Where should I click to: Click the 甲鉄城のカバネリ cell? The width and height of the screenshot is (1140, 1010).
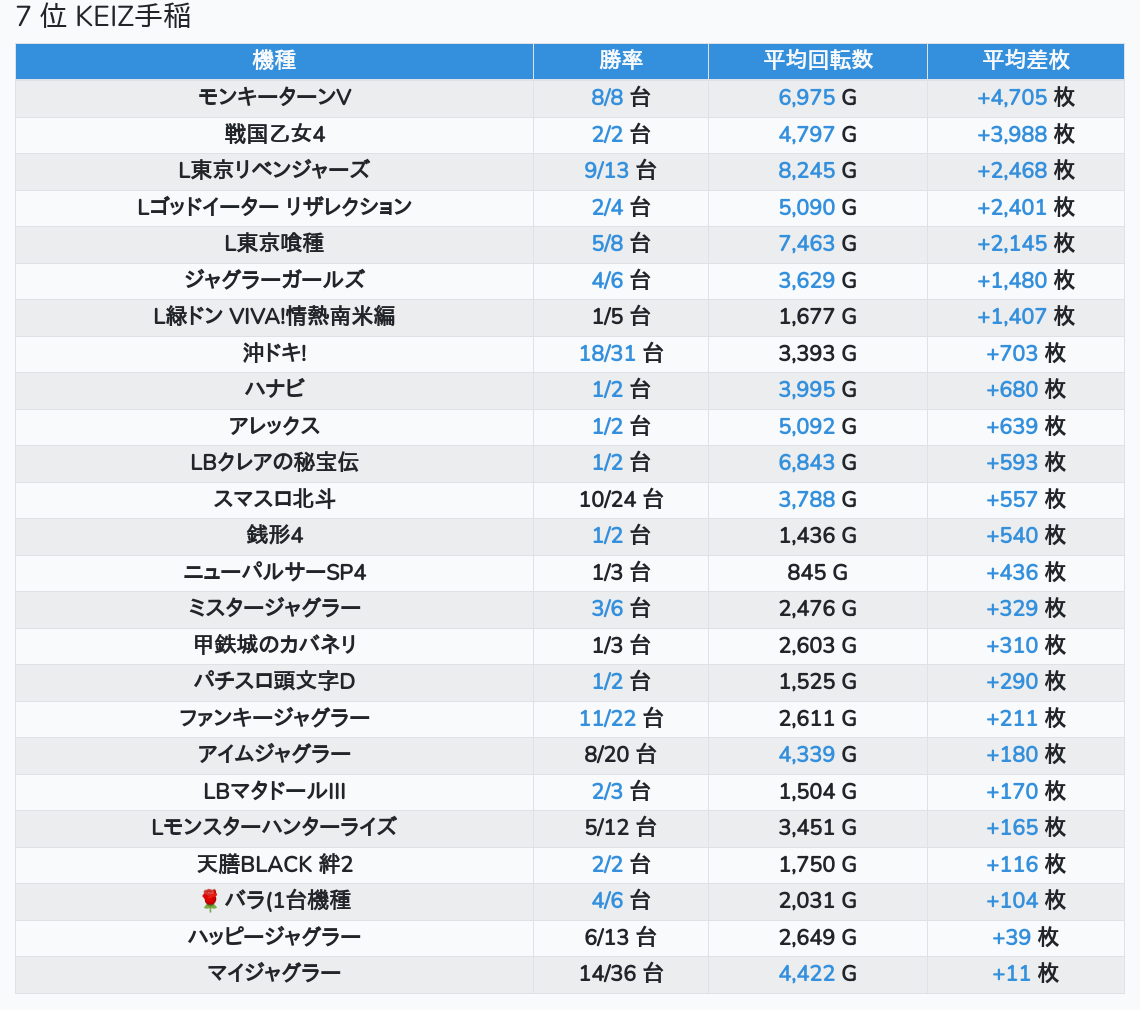pyautogui.click(x=274, y=645)
